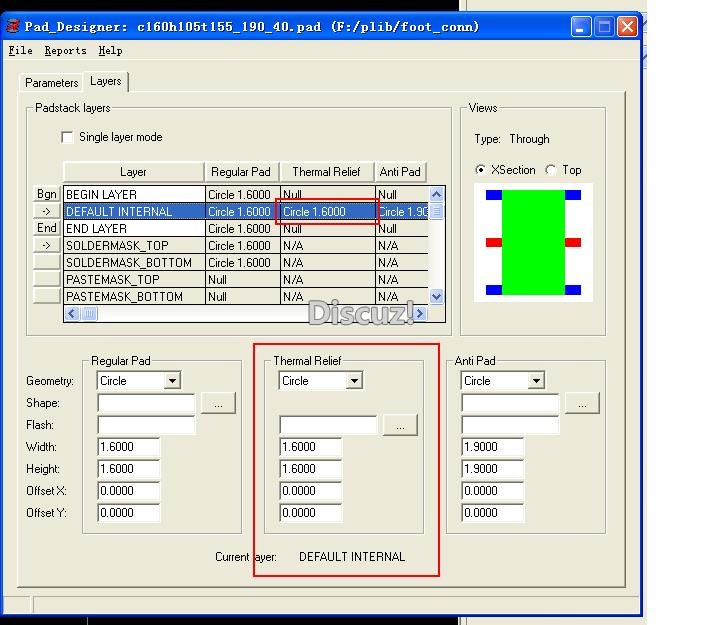This screenshot has height=625, width=724.
Task: Click the Regular Pad Offset X field
Action: tap(129, 491)
